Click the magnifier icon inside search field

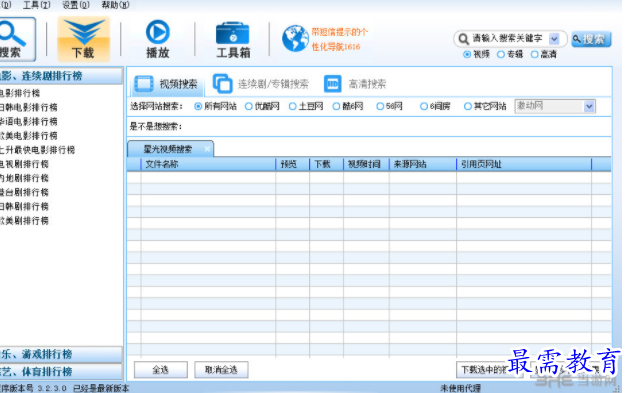463,39
